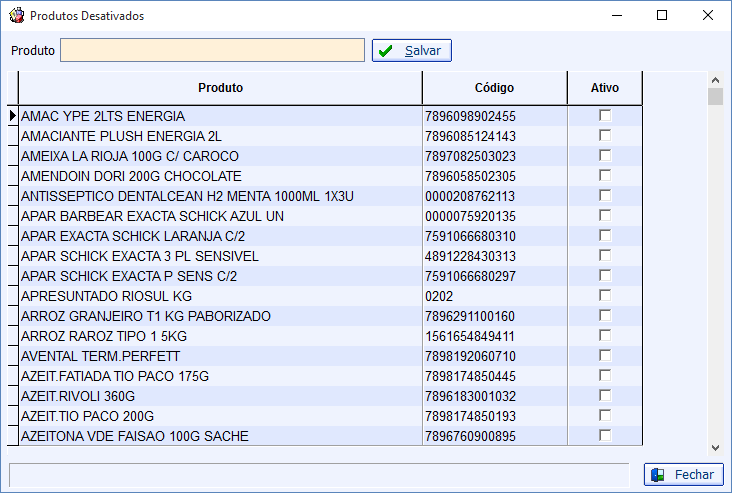Activate AZEITONA VDE FAISAO 100G SACHE checkbox
The width and height of the screenshot is (732, 493).
click(605, 436)
